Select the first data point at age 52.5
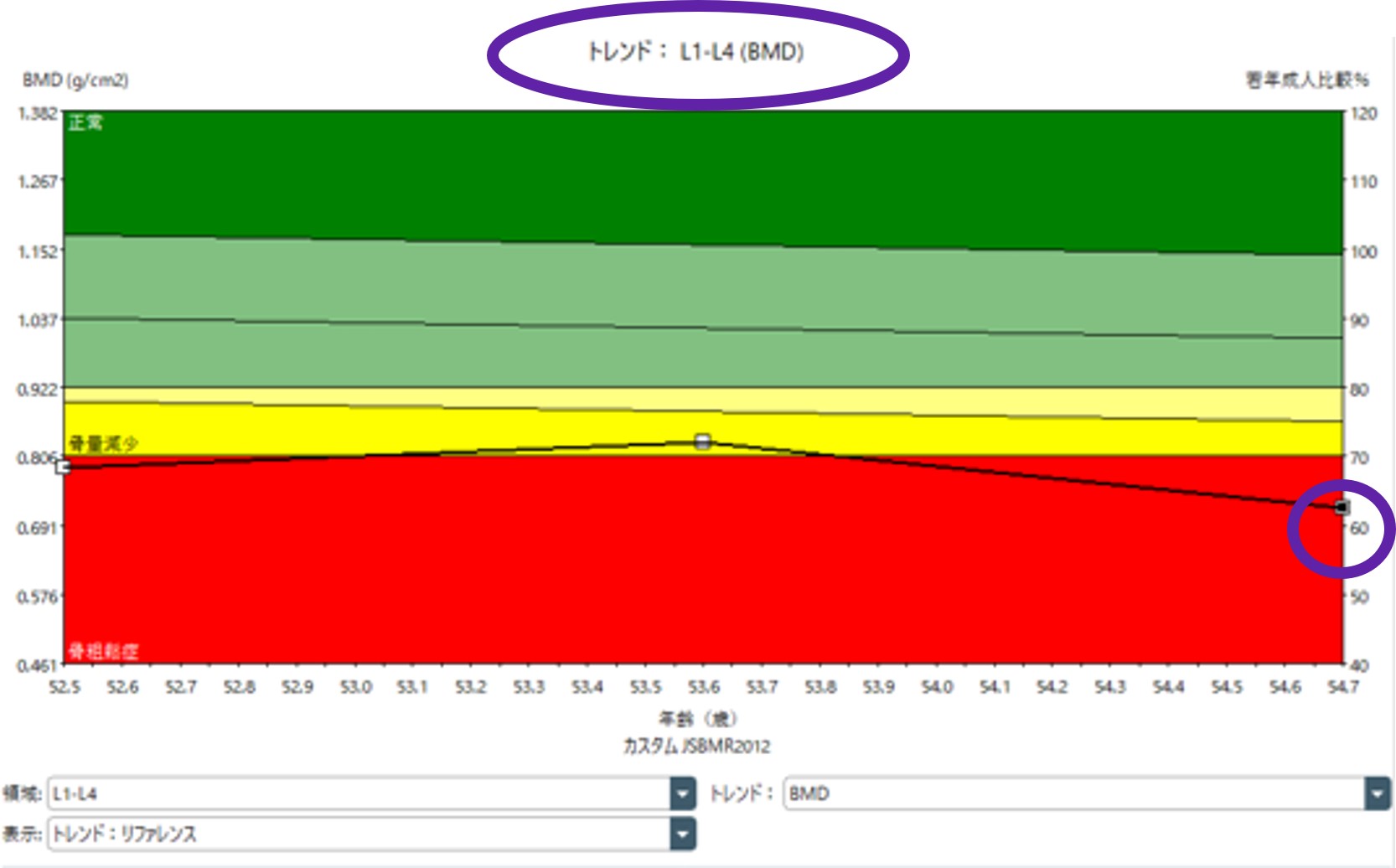 pos(64,466)
